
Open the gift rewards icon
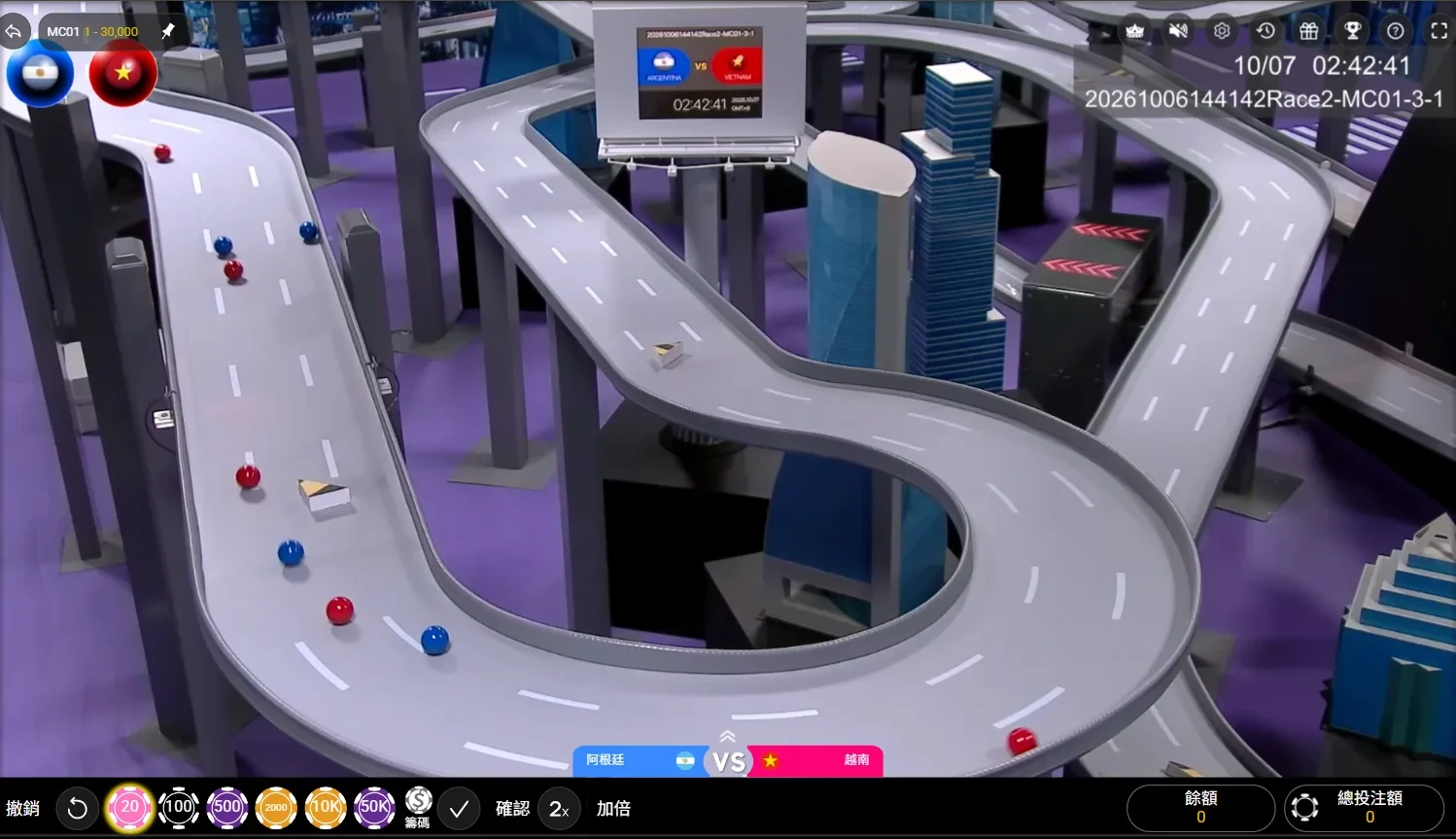click(x=1309, y=31)
